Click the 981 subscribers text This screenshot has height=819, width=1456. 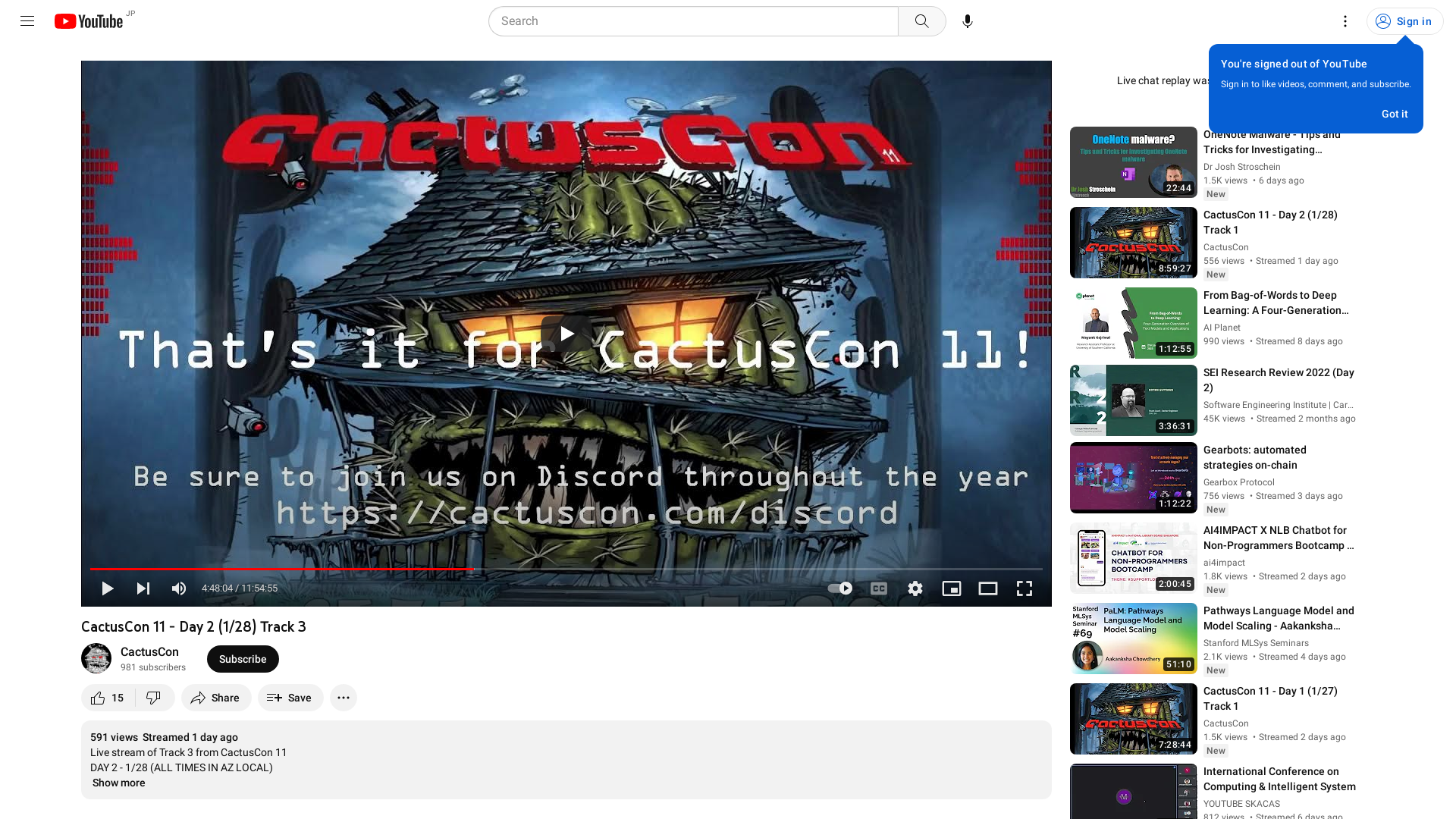click(152, 667)
